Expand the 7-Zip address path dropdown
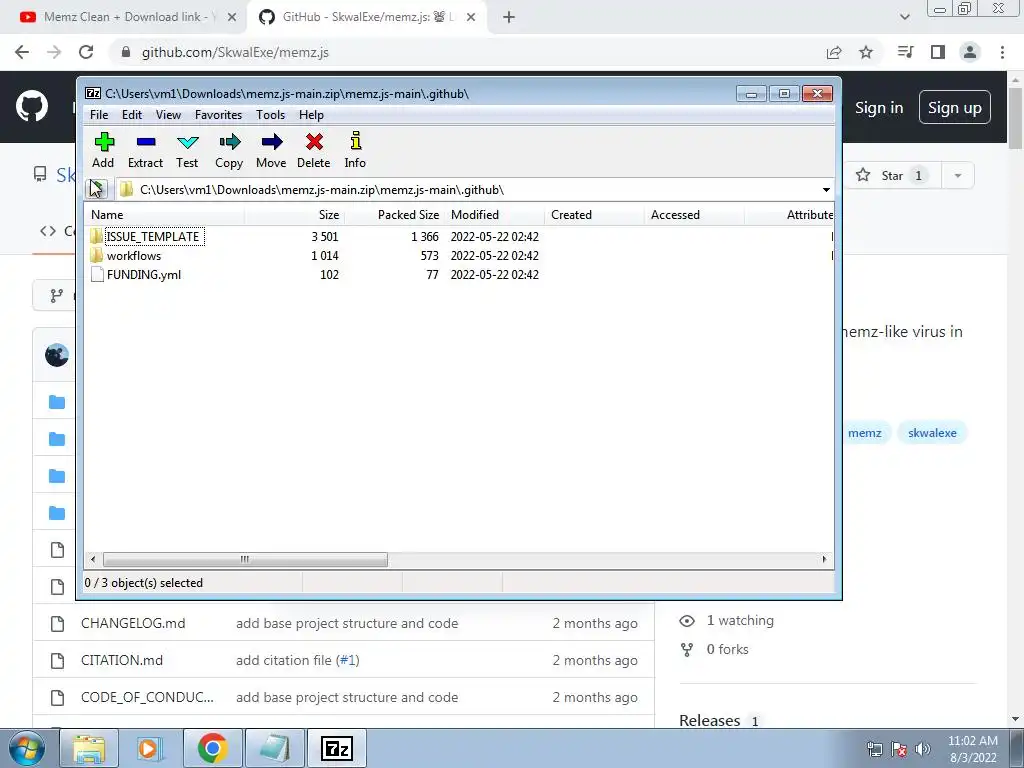The image size is (1024, 768). 826,189
